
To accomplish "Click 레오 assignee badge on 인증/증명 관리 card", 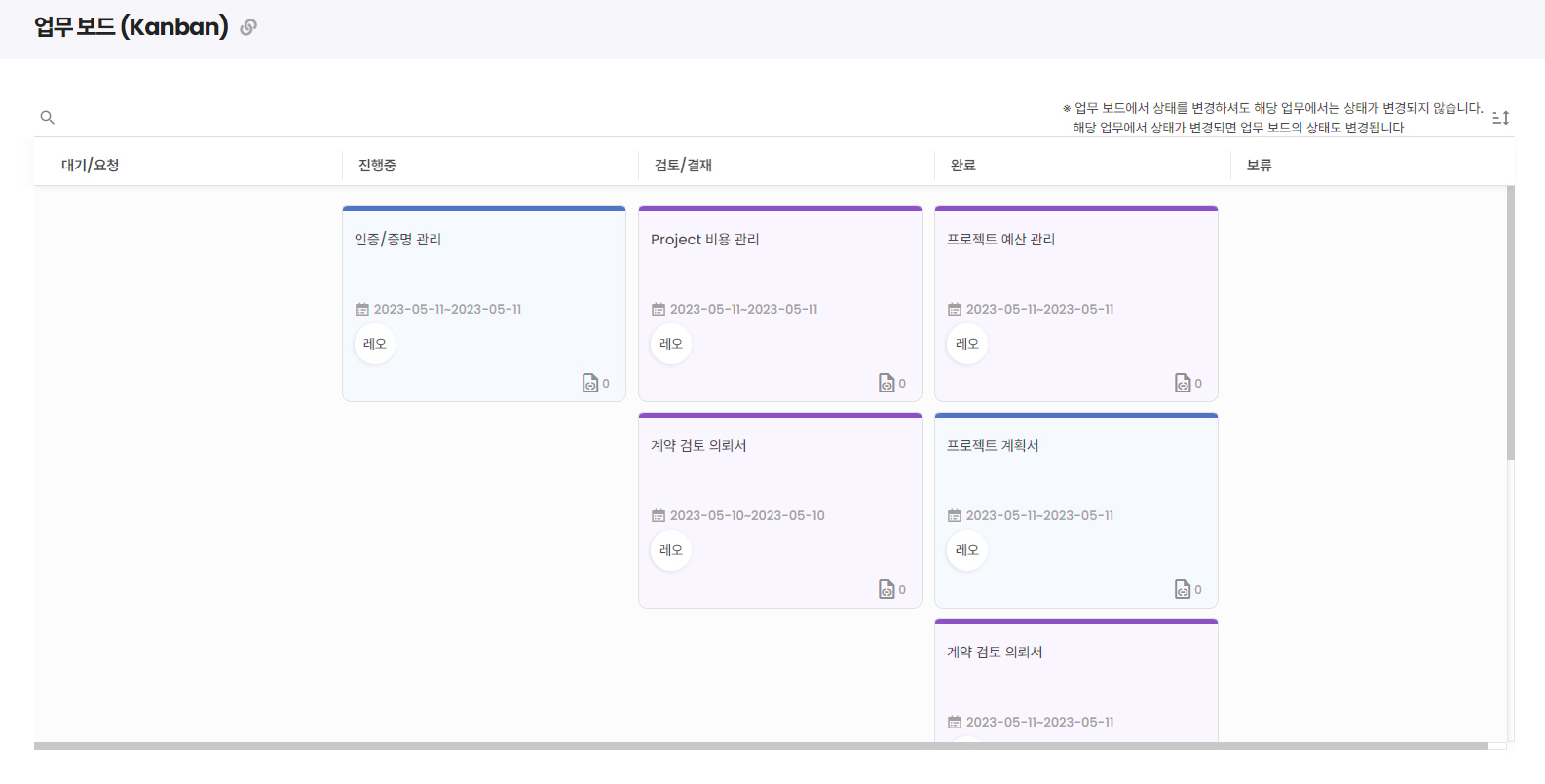I will [x=375, y=344].
